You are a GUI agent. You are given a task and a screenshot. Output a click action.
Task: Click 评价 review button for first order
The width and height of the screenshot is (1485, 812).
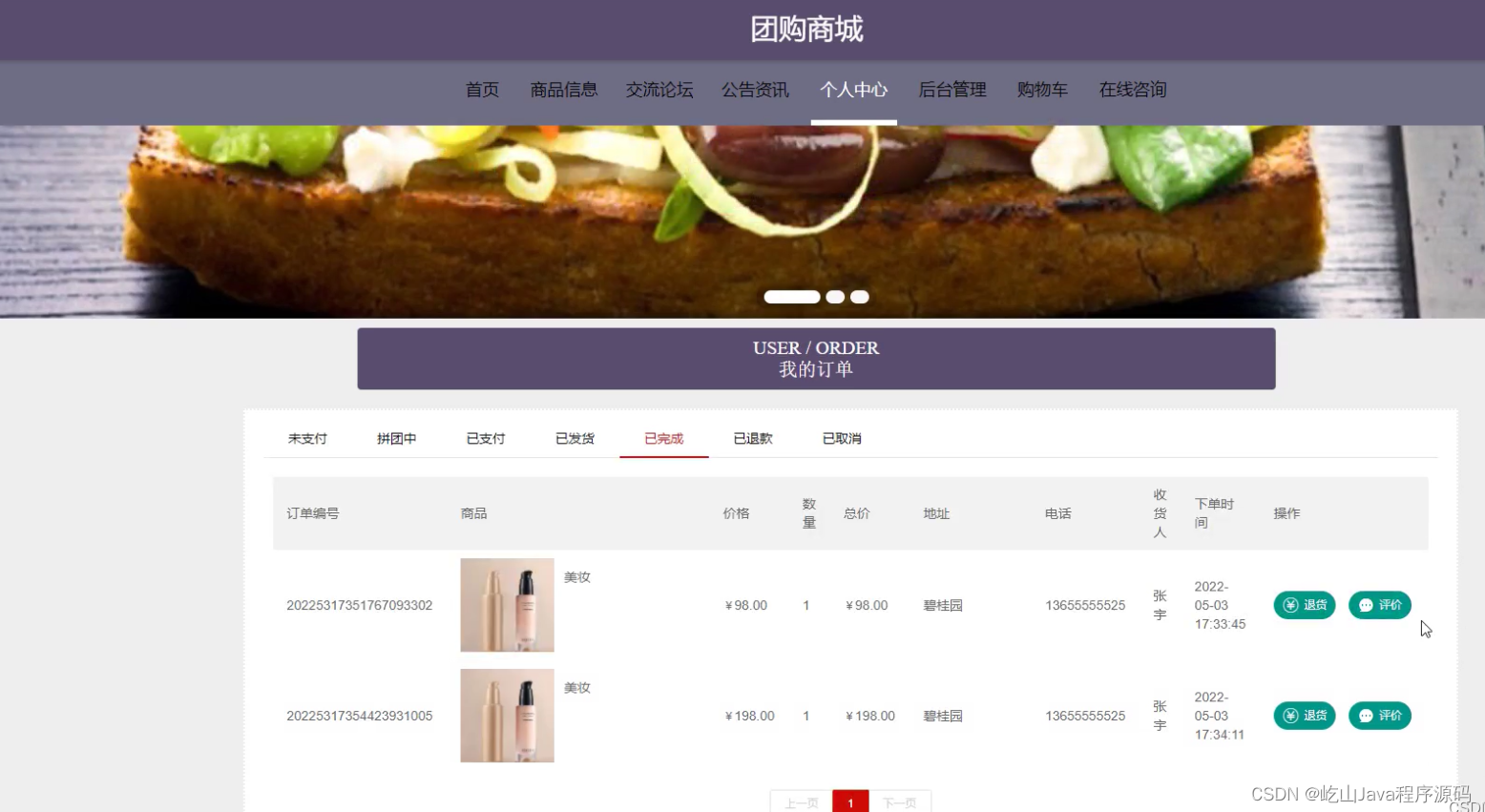(1379, 605)
